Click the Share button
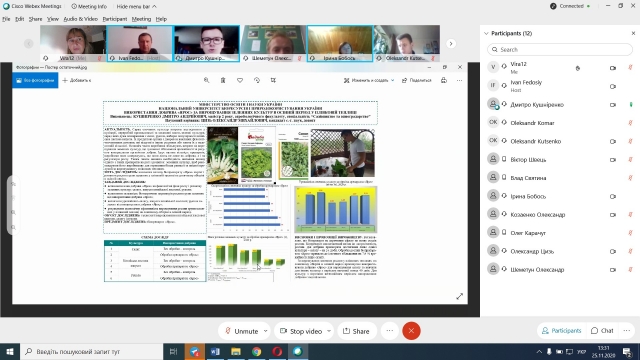This screenshot has width=640, height=360. tap(356, 331)
